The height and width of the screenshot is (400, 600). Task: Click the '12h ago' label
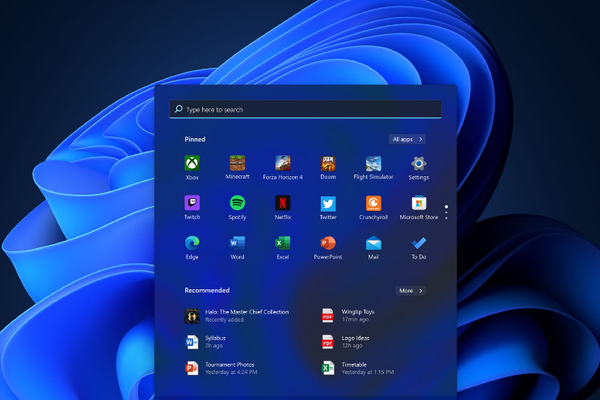[x=352, y=346]
